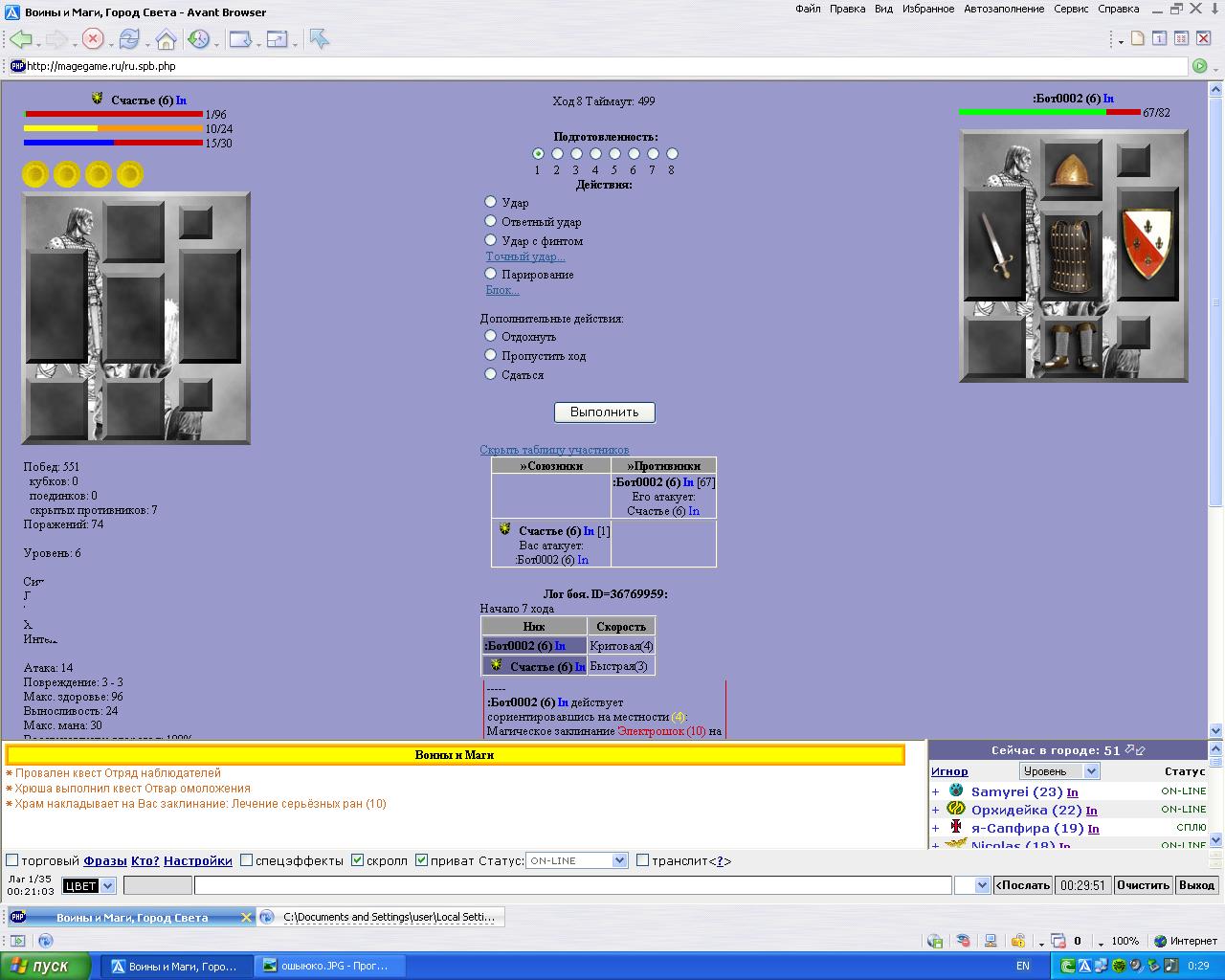Choose Удар с финтом radio option
This screenshot has height=980, width=1225.
(491, 240)
